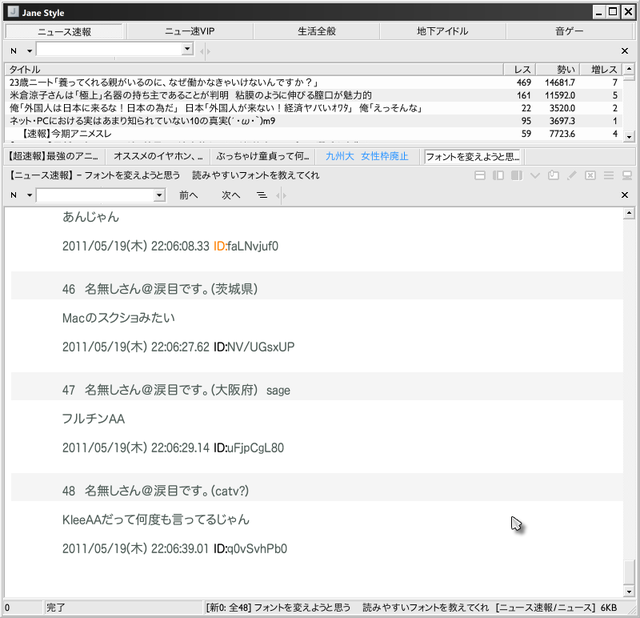Click the 6KB size in the status bar

coord(609,608)
